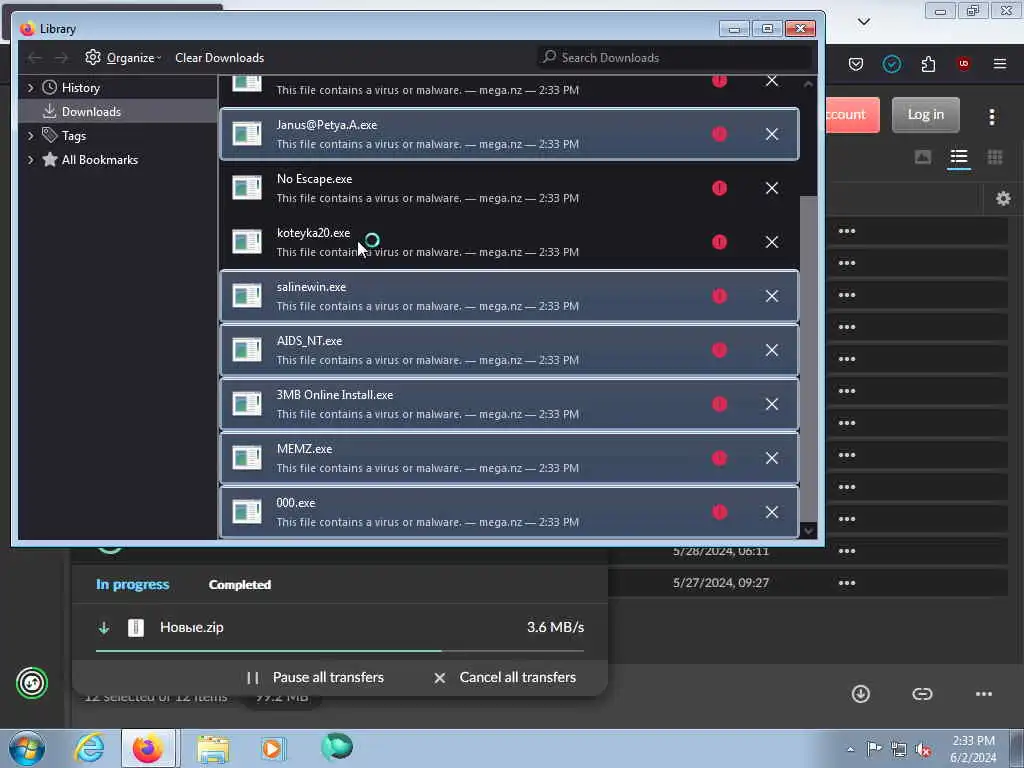Open Windows Explorer from the taskbar
This screenshot has height=768, width=1024.
coord(213,749)
